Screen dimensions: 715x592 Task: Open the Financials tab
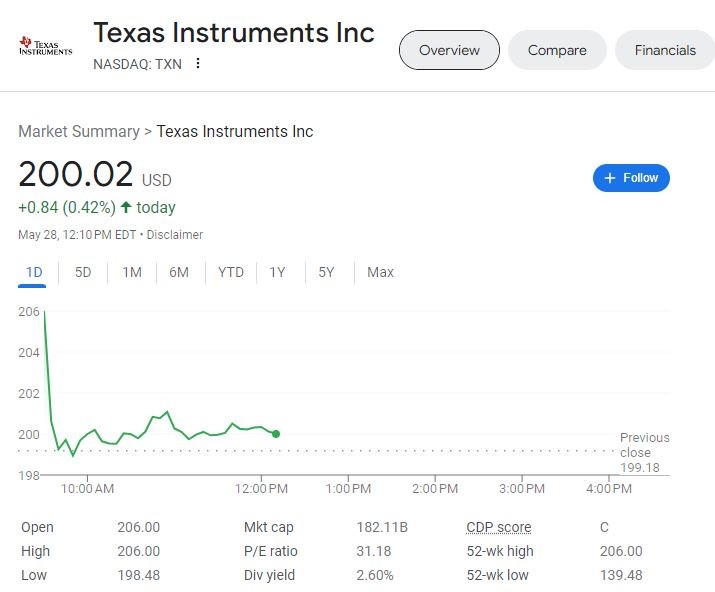[x=665, y=50]
